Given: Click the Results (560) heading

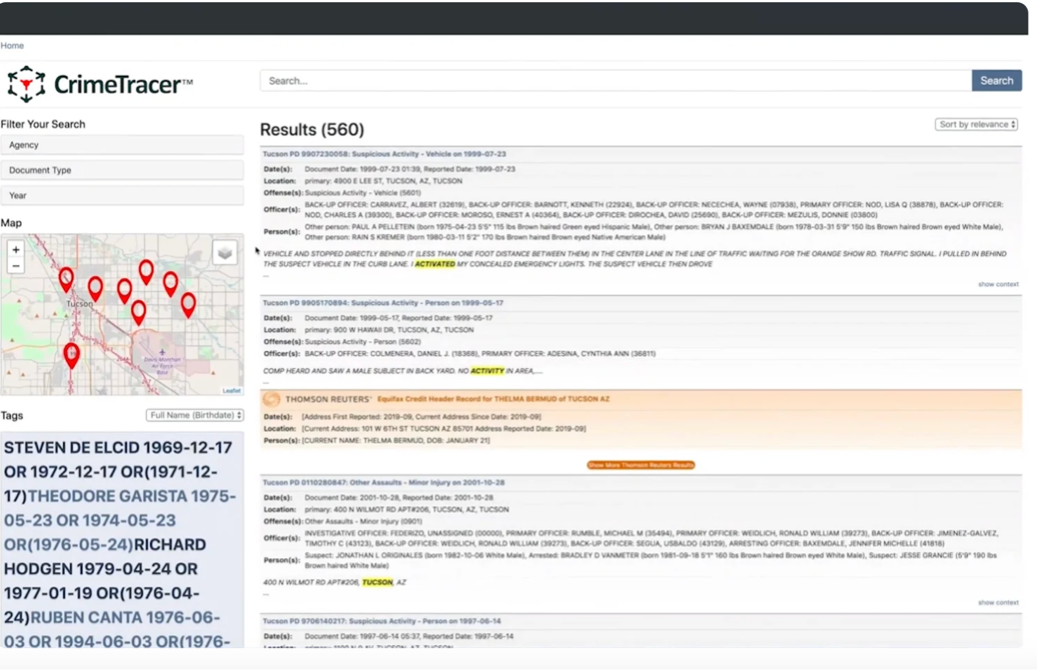Looking at the screenshot, I should [312, 129].
